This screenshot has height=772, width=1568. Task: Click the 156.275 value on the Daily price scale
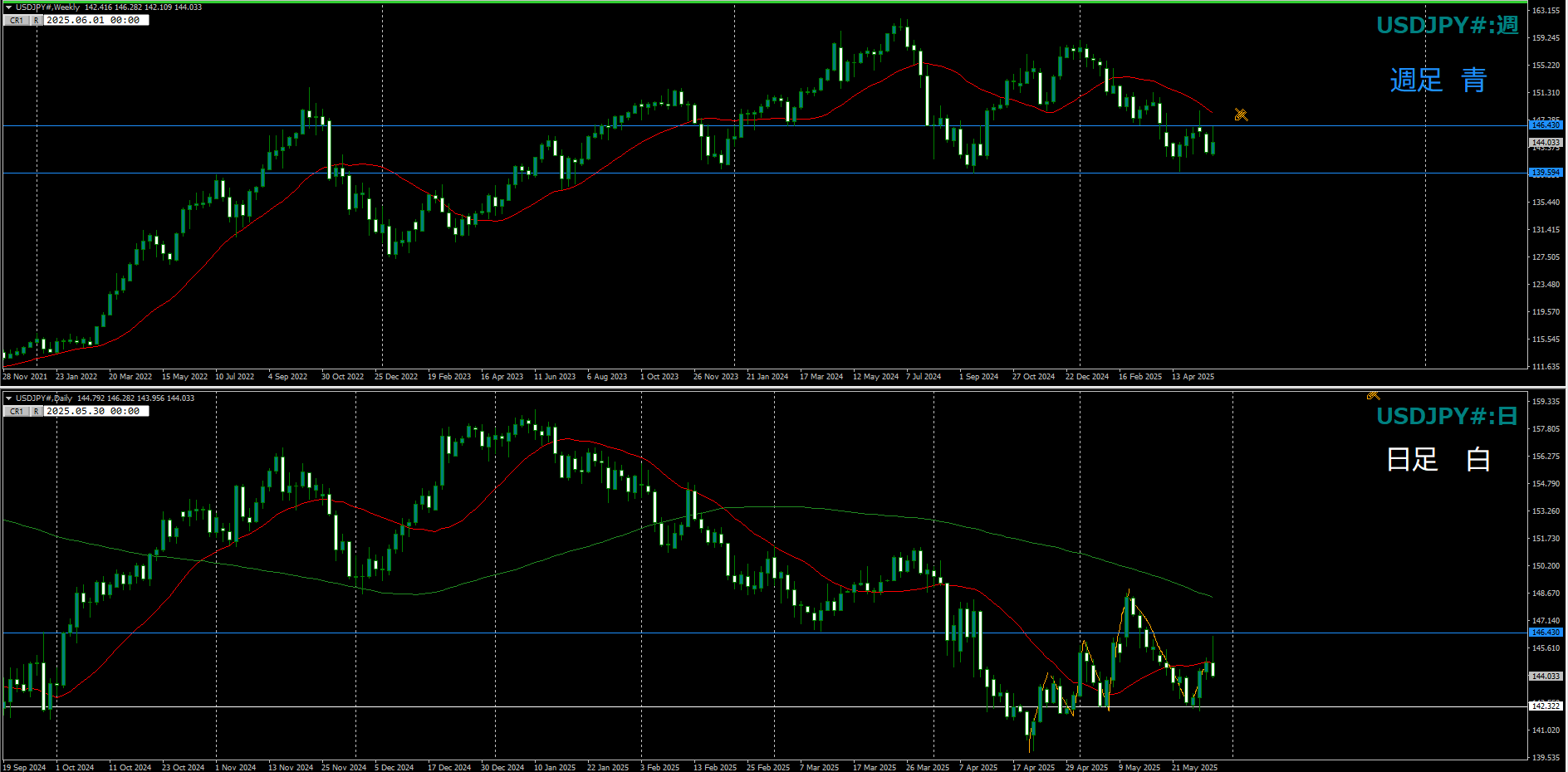coord(1546,457)
